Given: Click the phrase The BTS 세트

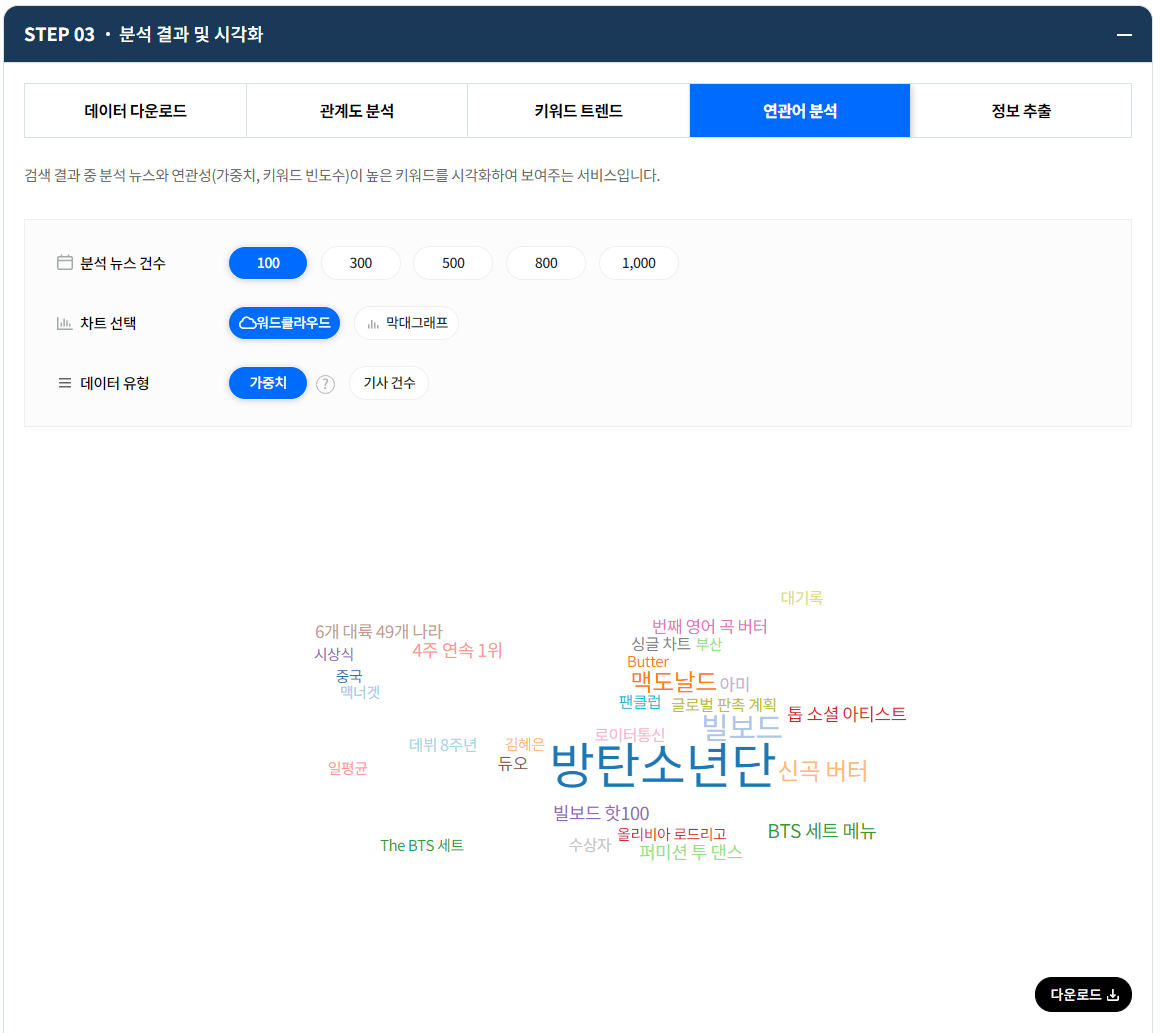Looking at the screenshot, I should (x=421, y=846).
